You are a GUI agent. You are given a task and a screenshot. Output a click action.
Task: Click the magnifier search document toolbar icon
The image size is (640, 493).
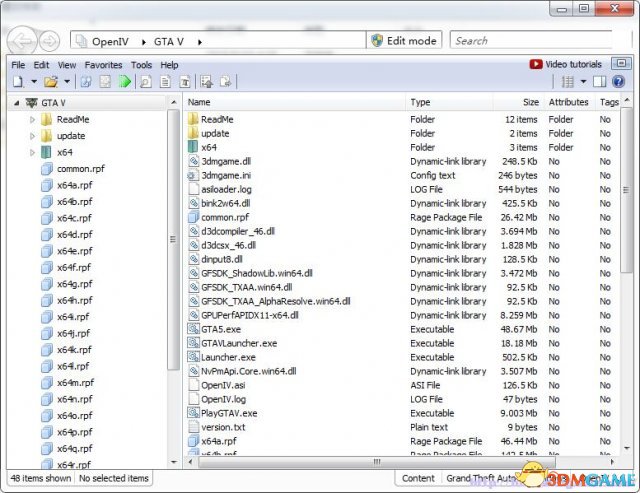[x=146, y=82]
